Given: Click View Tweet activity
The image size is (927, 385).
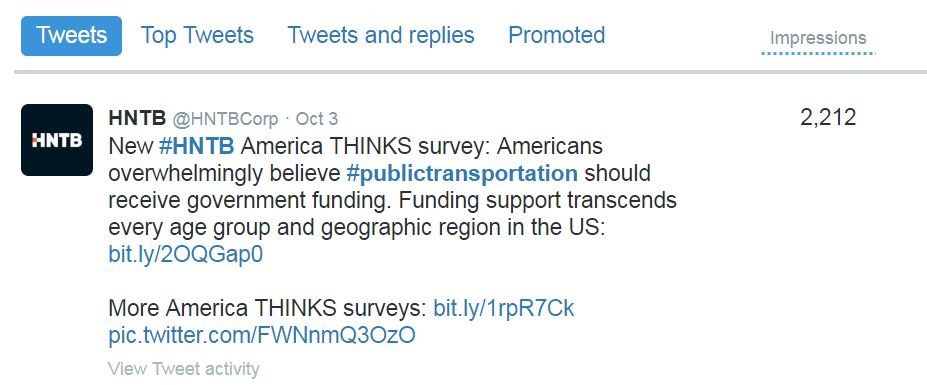Looking at the screenshot, I should pyautogui.click(x=184, y=369).
